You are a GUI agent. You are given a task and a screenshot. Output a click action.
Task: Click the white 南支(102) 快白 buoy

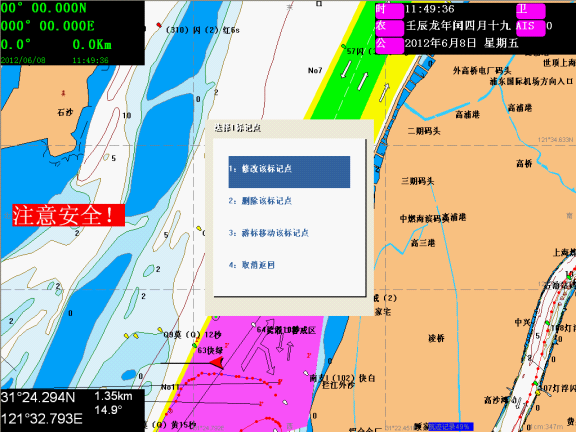(306, 373)
